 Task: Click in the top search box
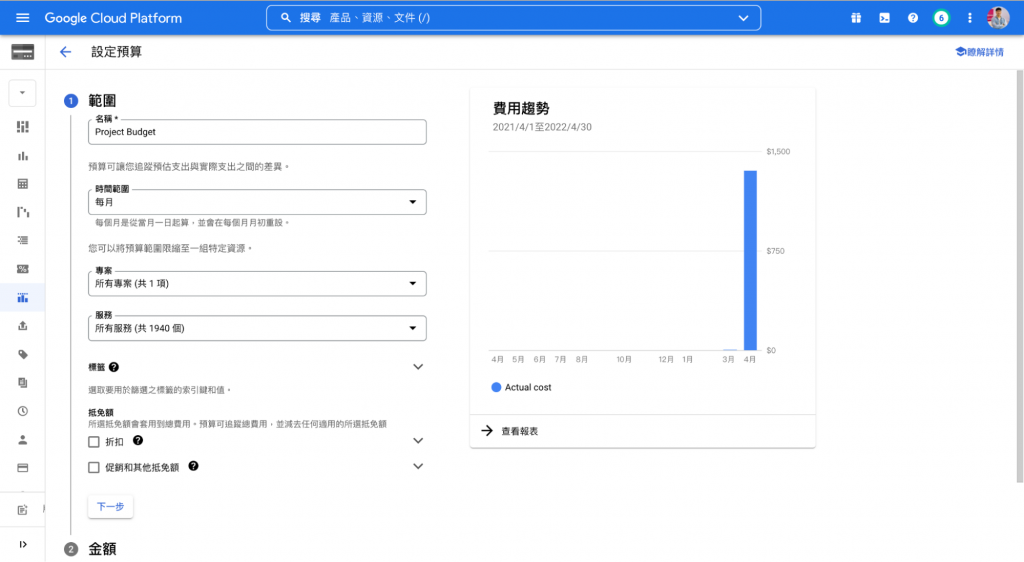click(513, 18)
